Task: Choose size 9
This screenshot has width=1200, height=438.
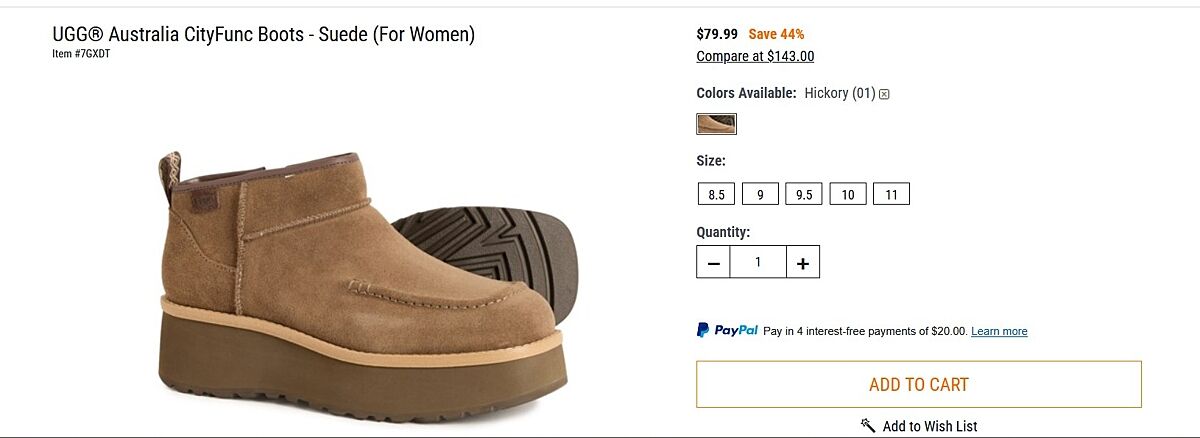Action: pyautogui.click(x=760, y=194)
